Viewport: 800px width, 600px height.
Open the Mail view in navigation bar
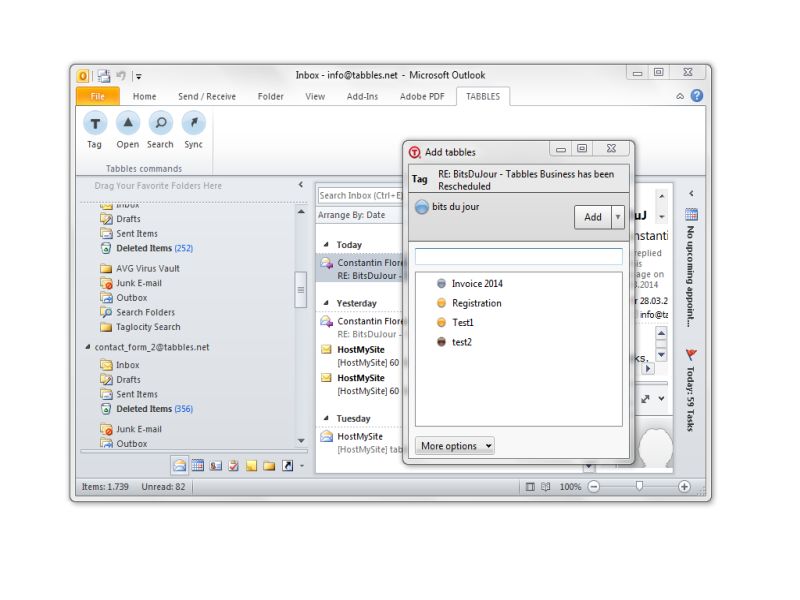[179, 465]
